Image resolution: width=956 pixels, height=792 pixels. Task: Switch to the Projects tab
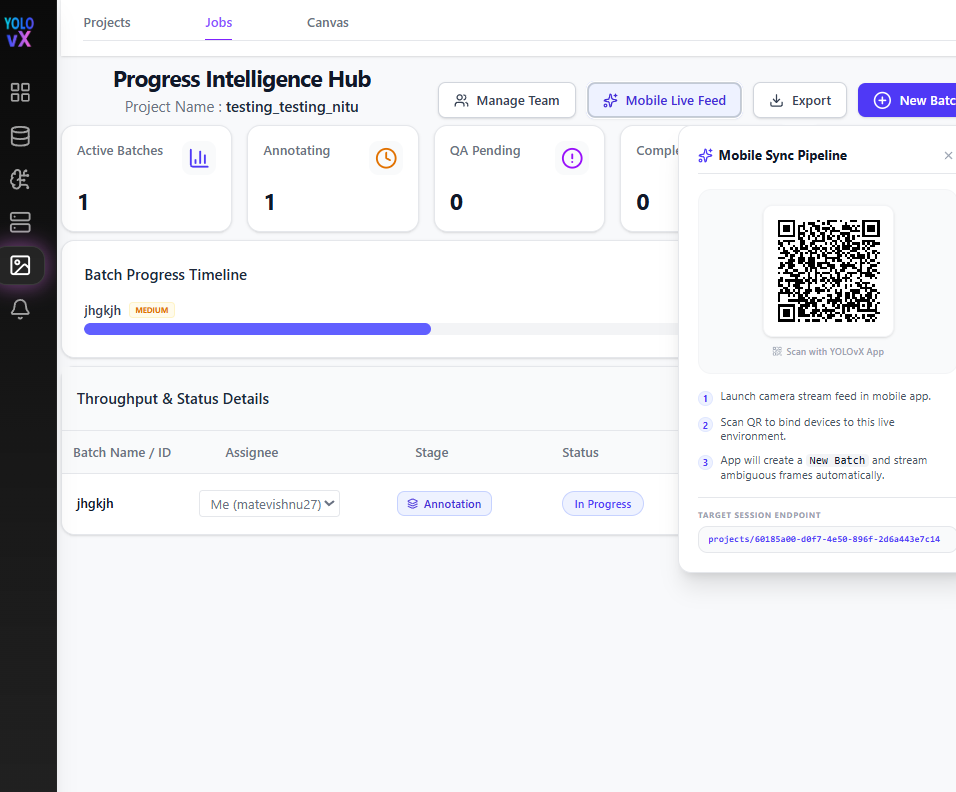click(107, 23)
